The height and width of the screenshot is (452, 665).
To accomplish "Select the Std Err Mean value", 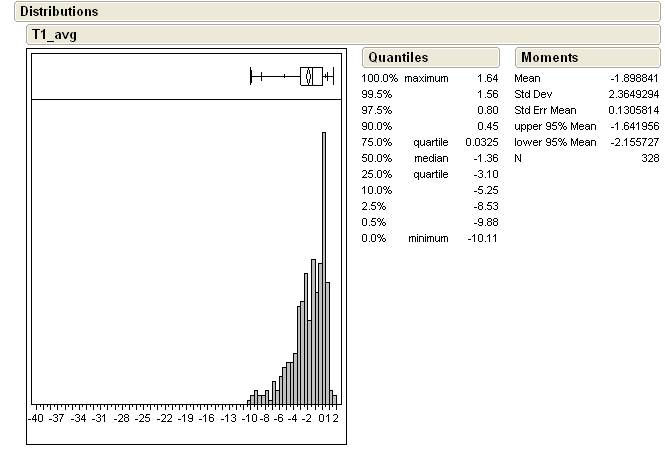I will pos(634,110).
